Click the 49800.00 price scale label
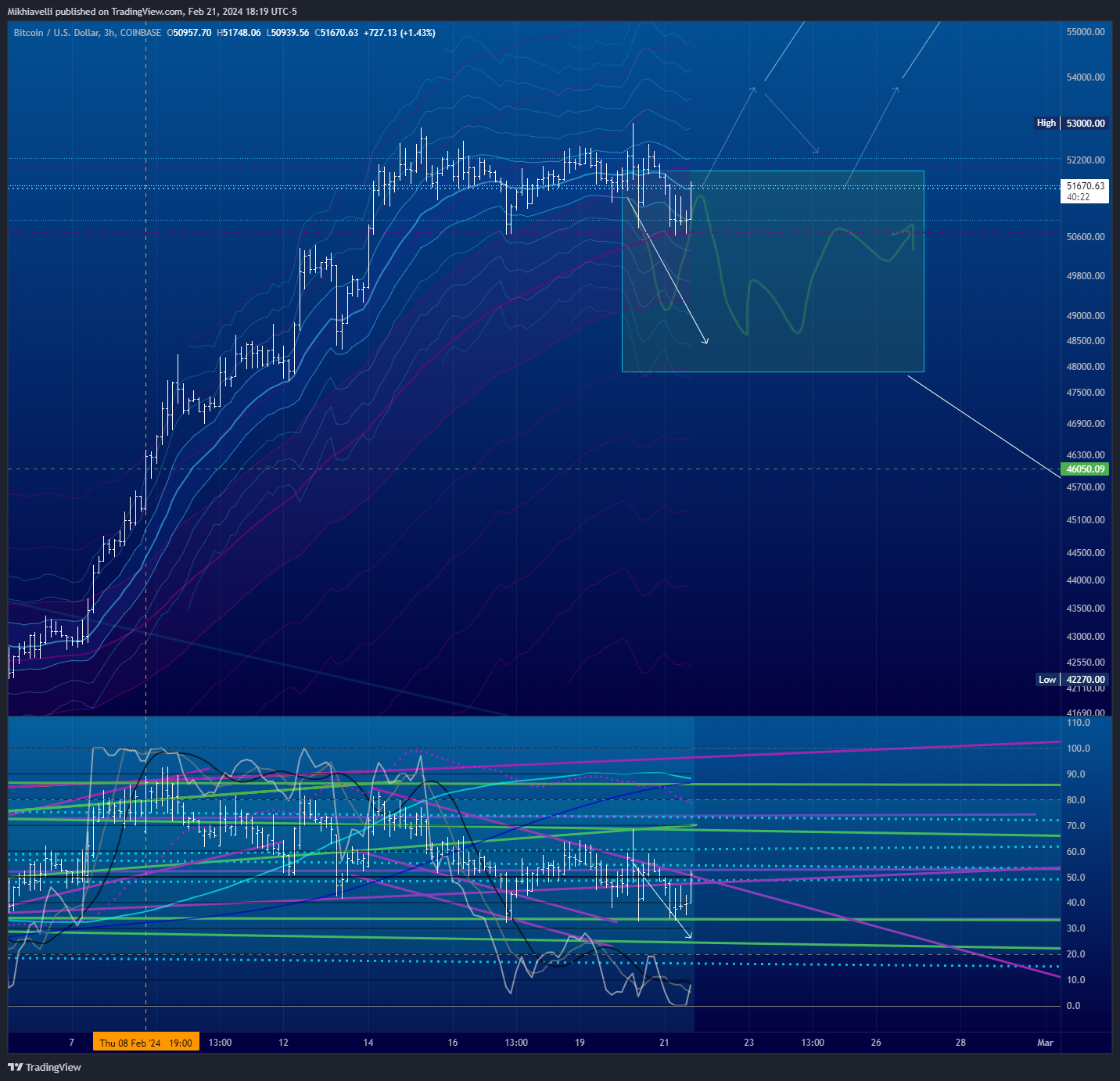Image resolution: width=1120 pixels, height=1081 pixels. [1086, 276]
